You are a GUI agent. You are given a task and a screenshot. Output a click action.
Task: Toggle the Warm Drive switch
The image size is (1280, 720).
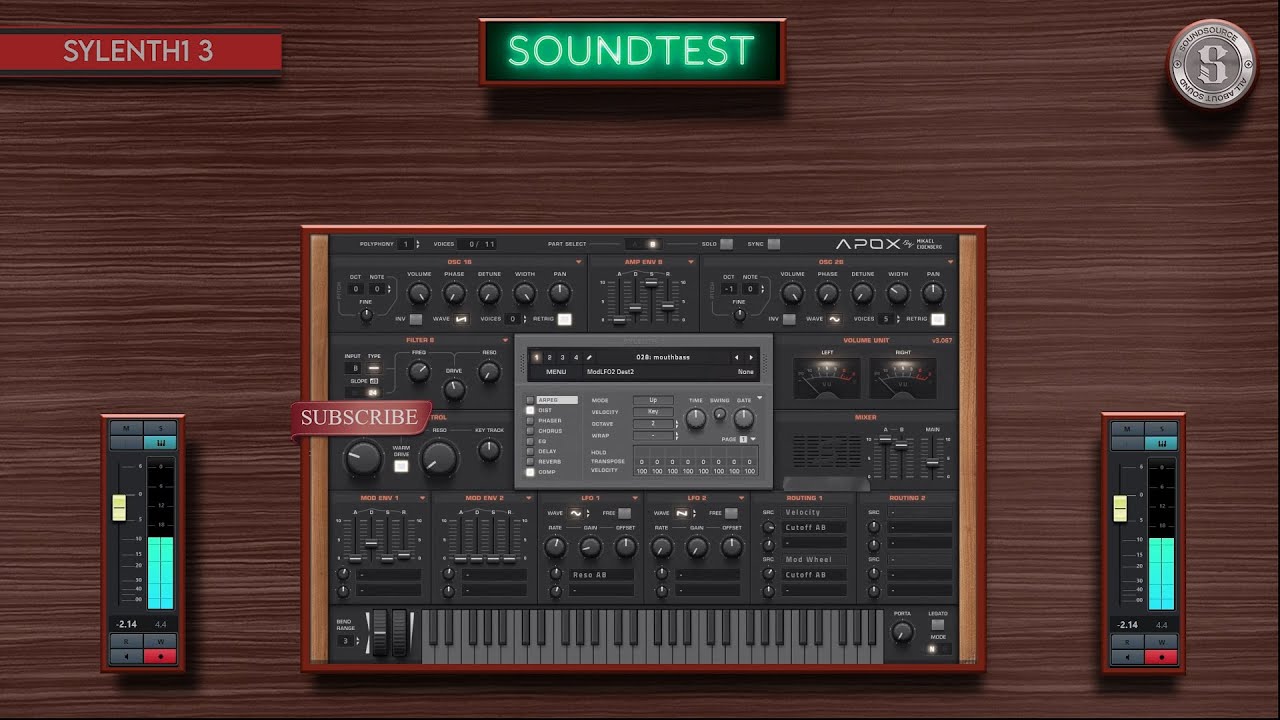click(401, 466)
